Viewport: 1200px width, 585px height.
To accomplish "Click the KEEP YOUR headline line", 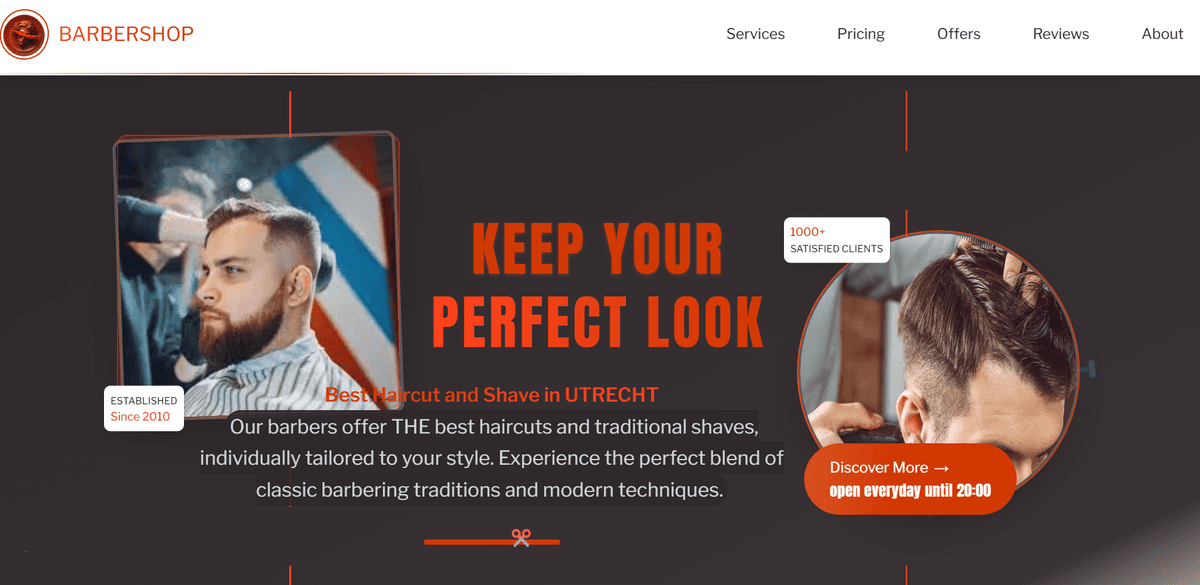I will point(597,249).
